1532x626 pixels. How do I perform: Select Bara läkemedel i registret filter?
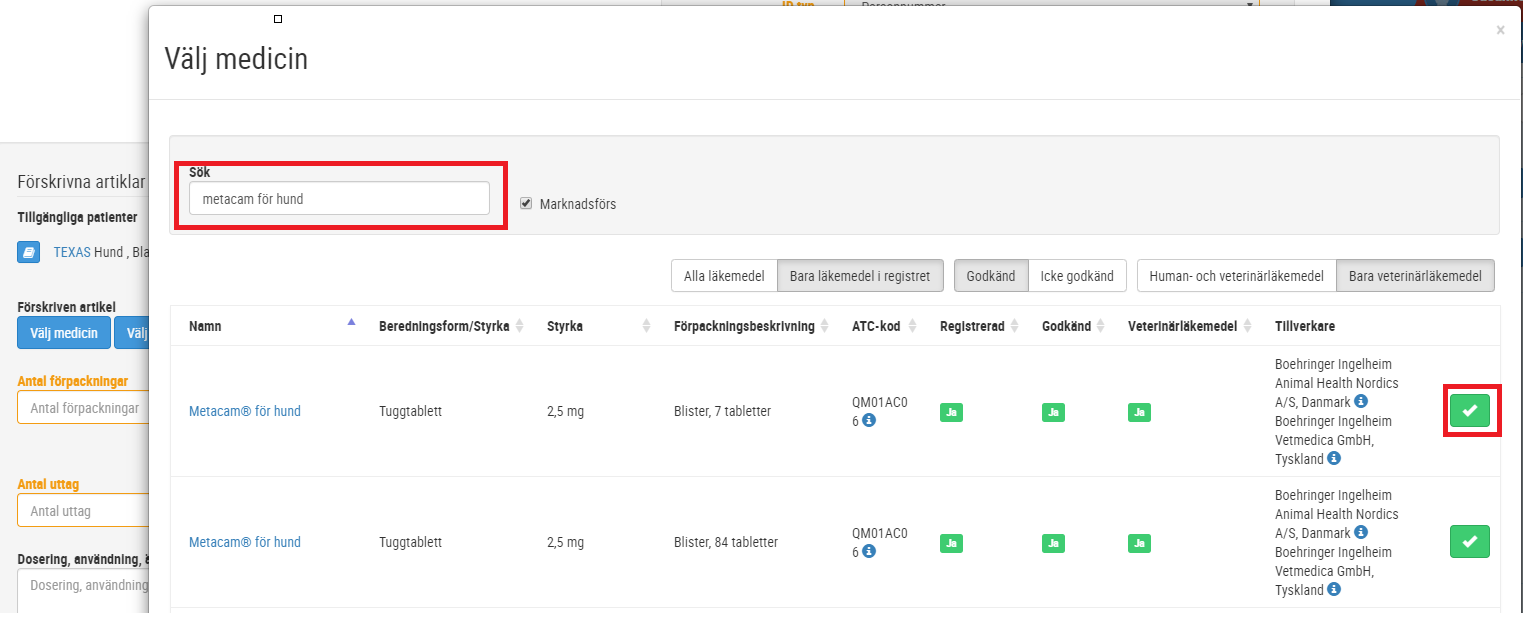coord(860,276)
